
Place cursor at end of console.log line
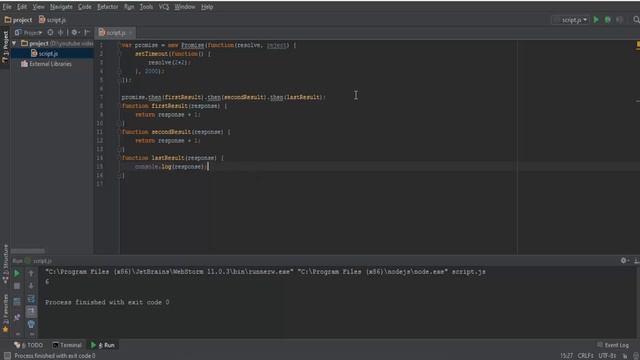(208, 167)
